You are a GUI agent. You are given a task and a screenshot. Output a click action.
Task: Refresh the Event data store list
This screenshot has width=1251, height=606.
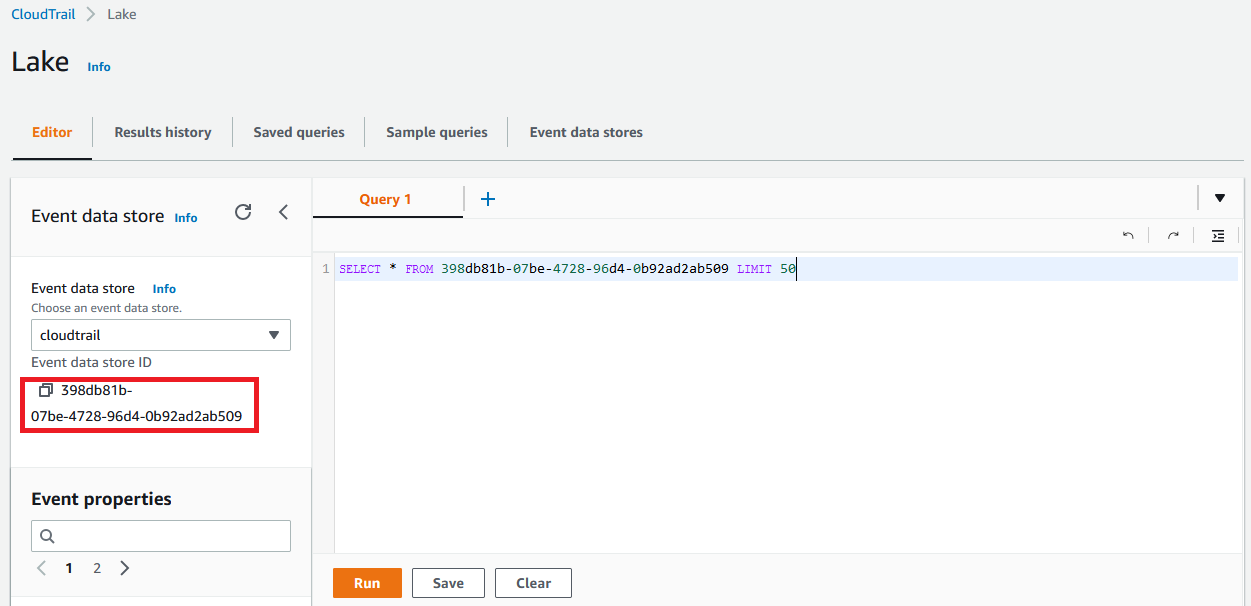243,212
